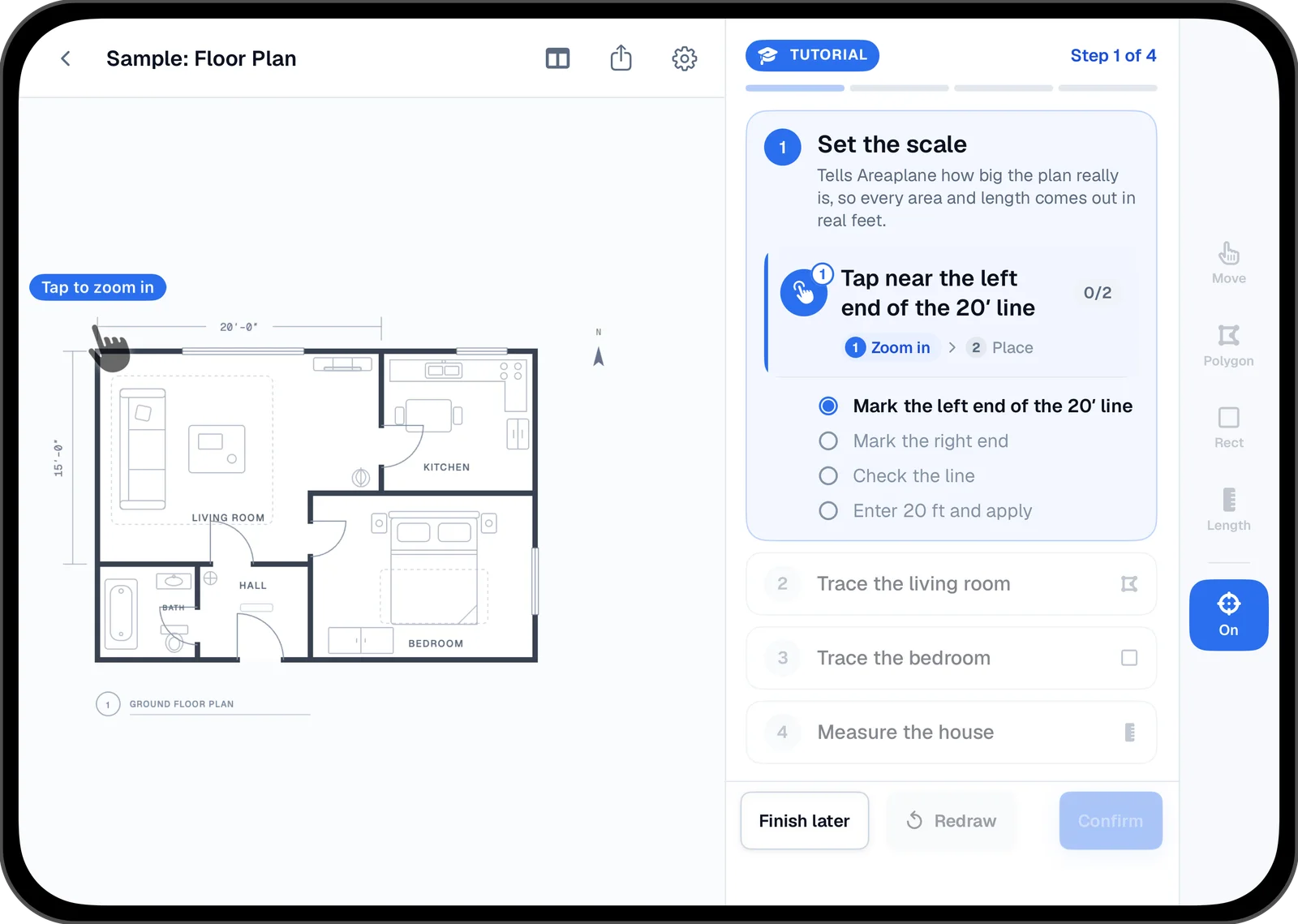1298x924 pixels.
Task: Select the Length ruler tool
Action: (1228, 510)
